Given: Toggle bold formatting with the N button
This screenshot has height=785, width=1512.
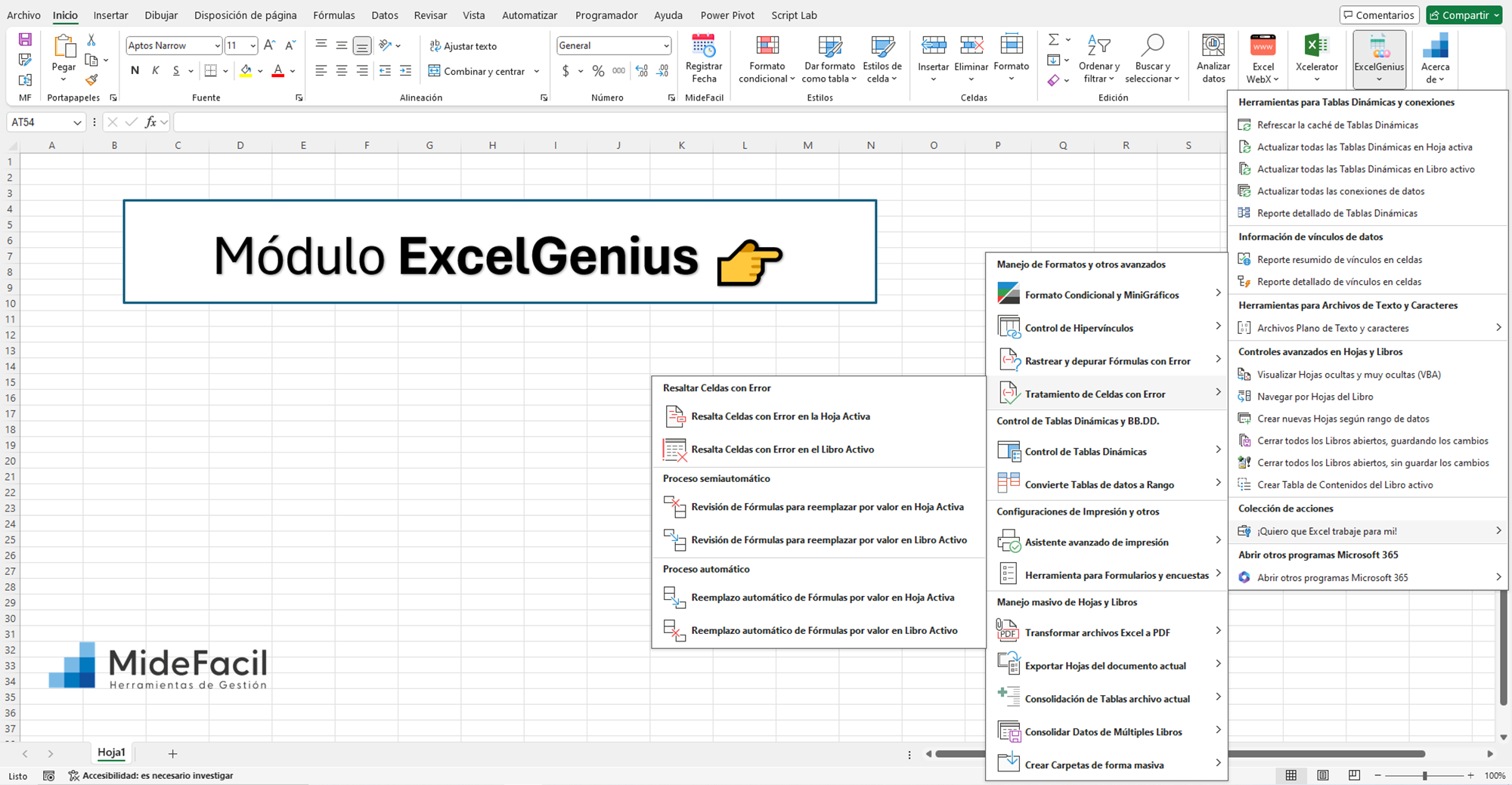Looking at the screenshot, I should tap(135, 71).
